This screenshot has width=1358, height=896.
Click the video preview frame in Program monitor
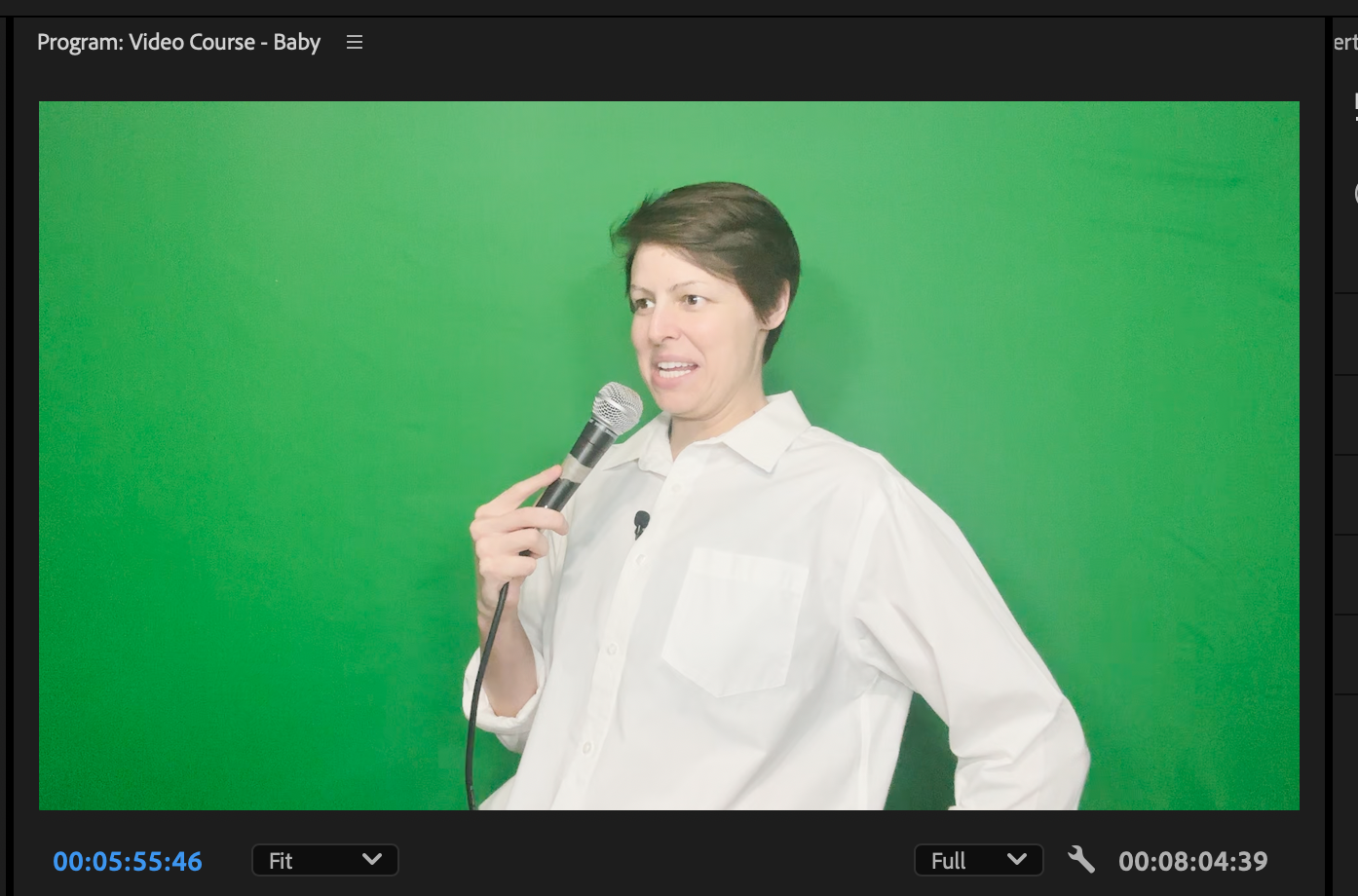click(669, 456)
